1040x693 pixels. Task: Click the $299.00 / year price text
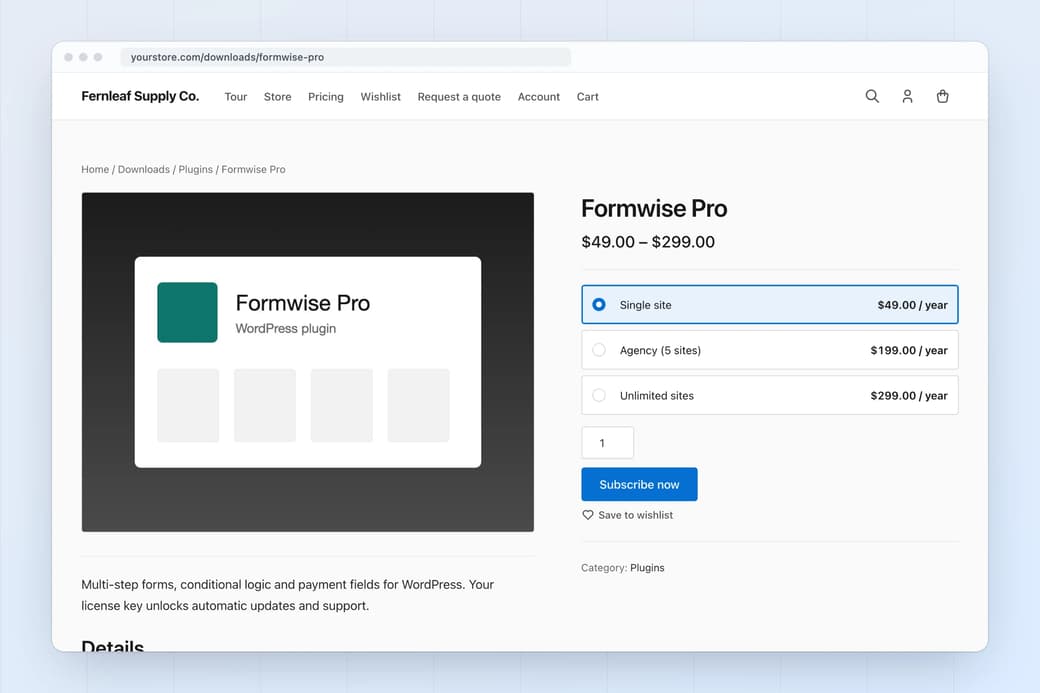909,395
